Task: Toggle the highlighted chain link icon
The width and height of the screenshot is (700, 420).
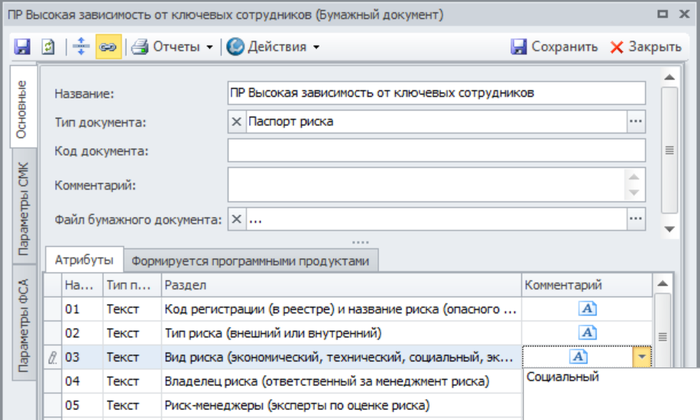Action: tap(107, 47)
